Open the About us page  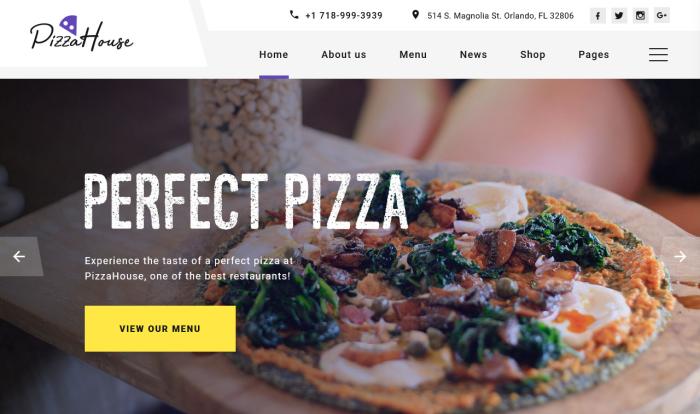click(x=344, y=54)
